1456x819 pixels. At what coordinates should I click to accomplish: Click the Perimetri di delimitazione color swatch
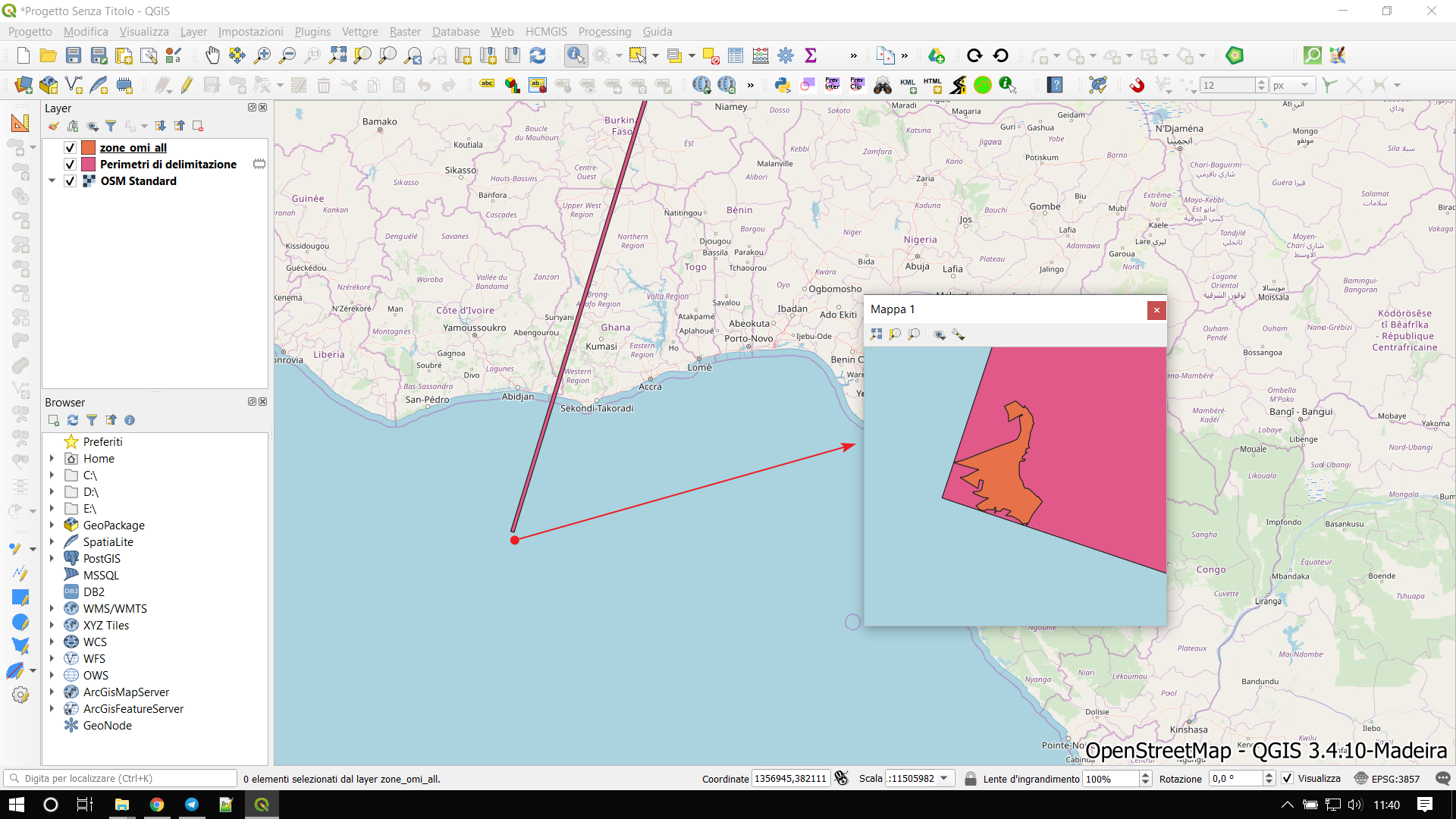click(88, 165)
